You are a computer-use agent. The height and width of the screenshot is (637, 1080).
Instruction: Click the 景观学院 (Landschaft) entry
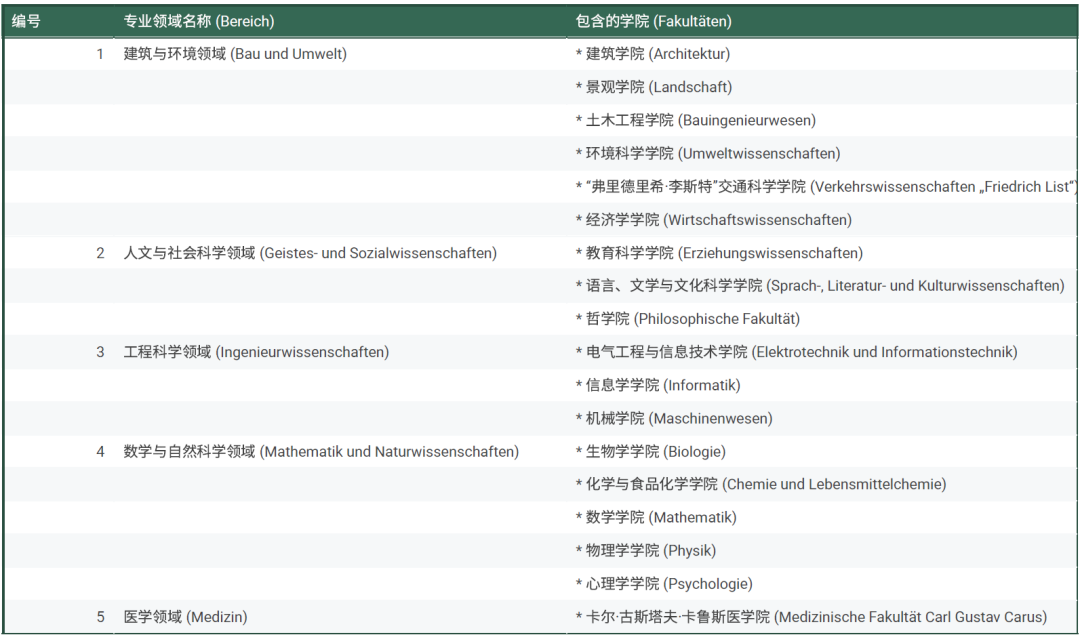pos(654,87)
